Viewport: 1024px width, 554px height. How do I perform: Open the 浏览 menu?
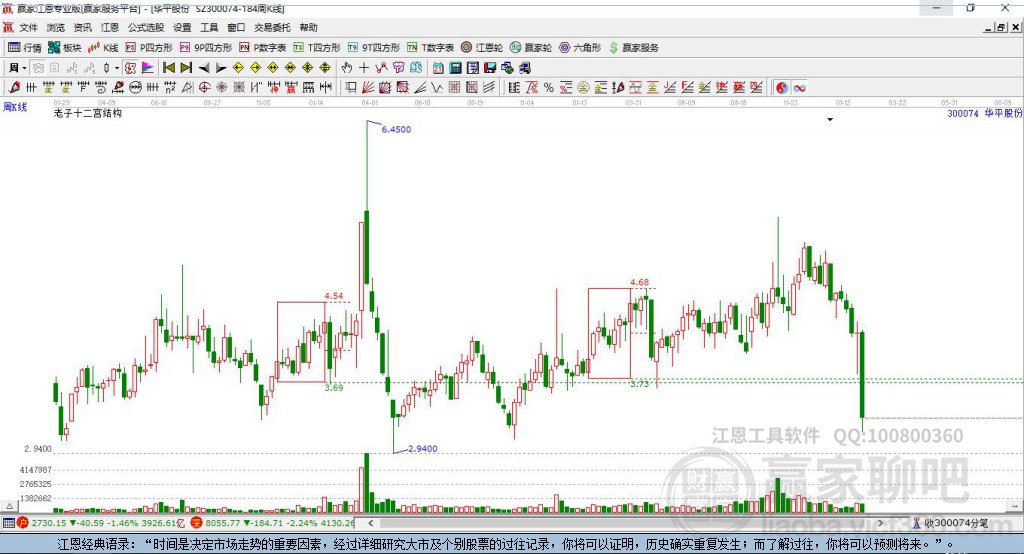pyautogui.click(x=56, y=27)
